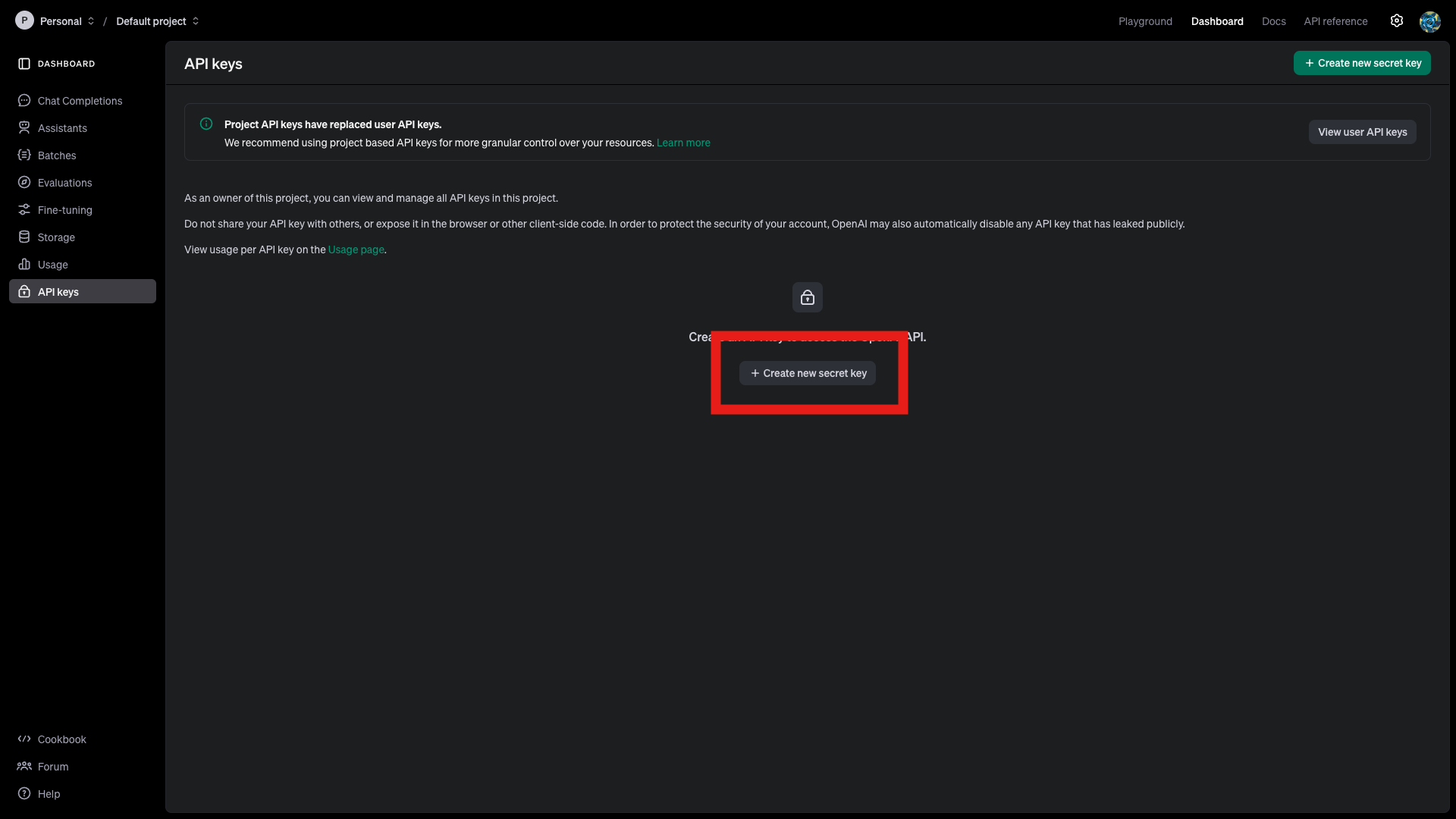Open Batches section in sidebar
This screenshot has width=1456, height=819.
pyautogui.click(x=57, y=155)
